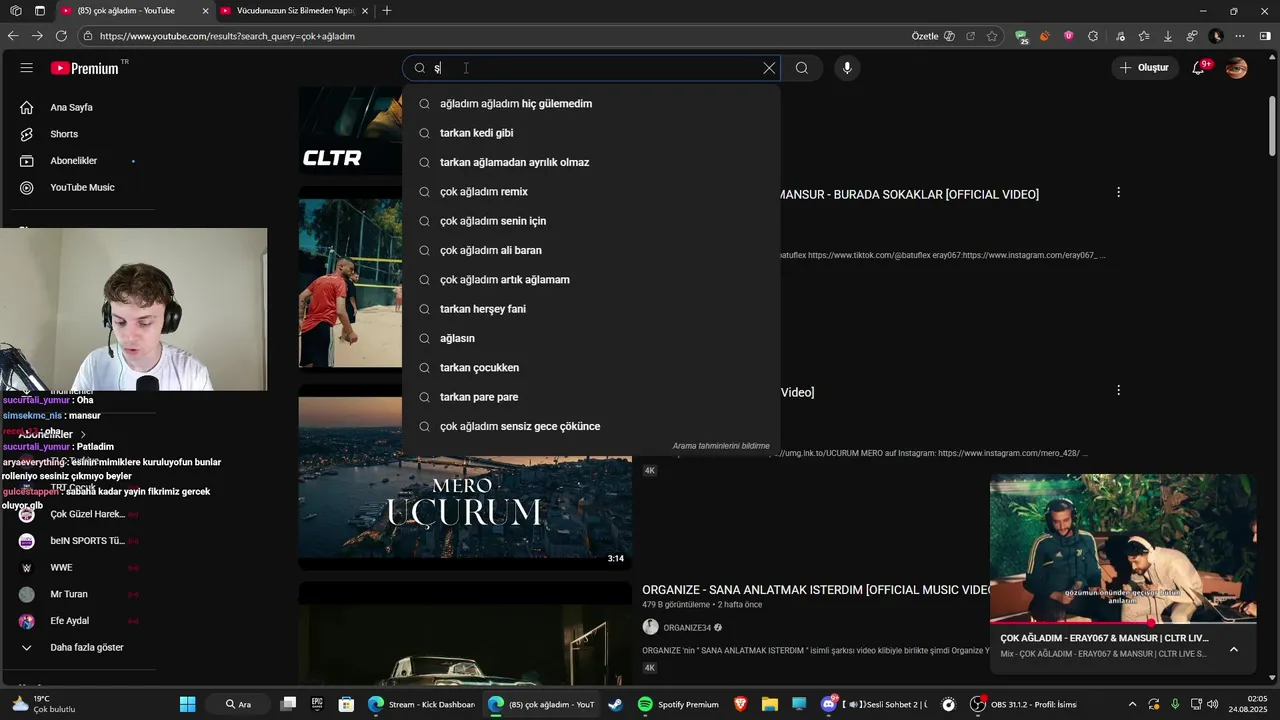Screen dimensions: 1280x720
Task: Open the beach volleyball video thumbnail
Action: pos(350,282)
